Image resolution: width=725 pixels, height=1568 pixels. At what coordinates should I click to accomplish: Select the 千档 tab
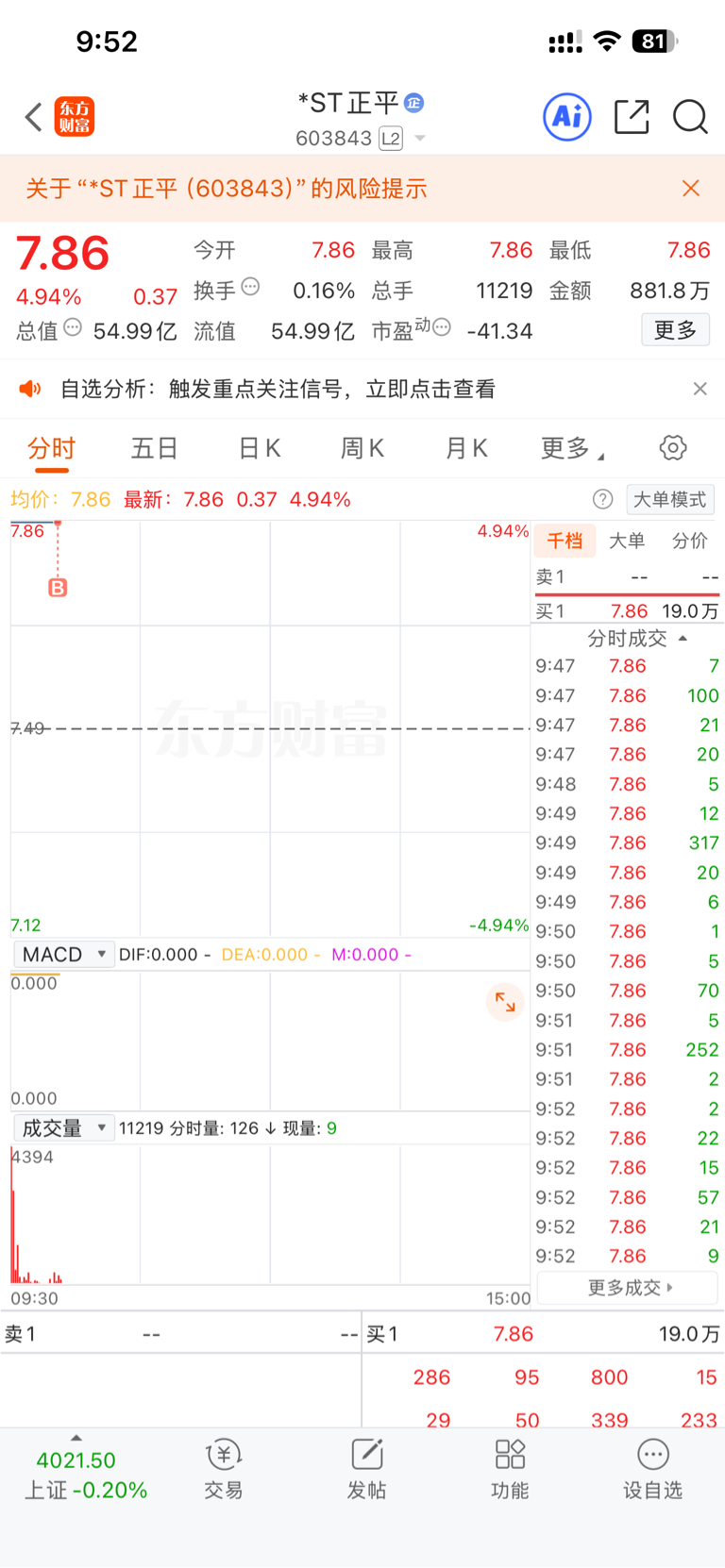pos(565,541)
